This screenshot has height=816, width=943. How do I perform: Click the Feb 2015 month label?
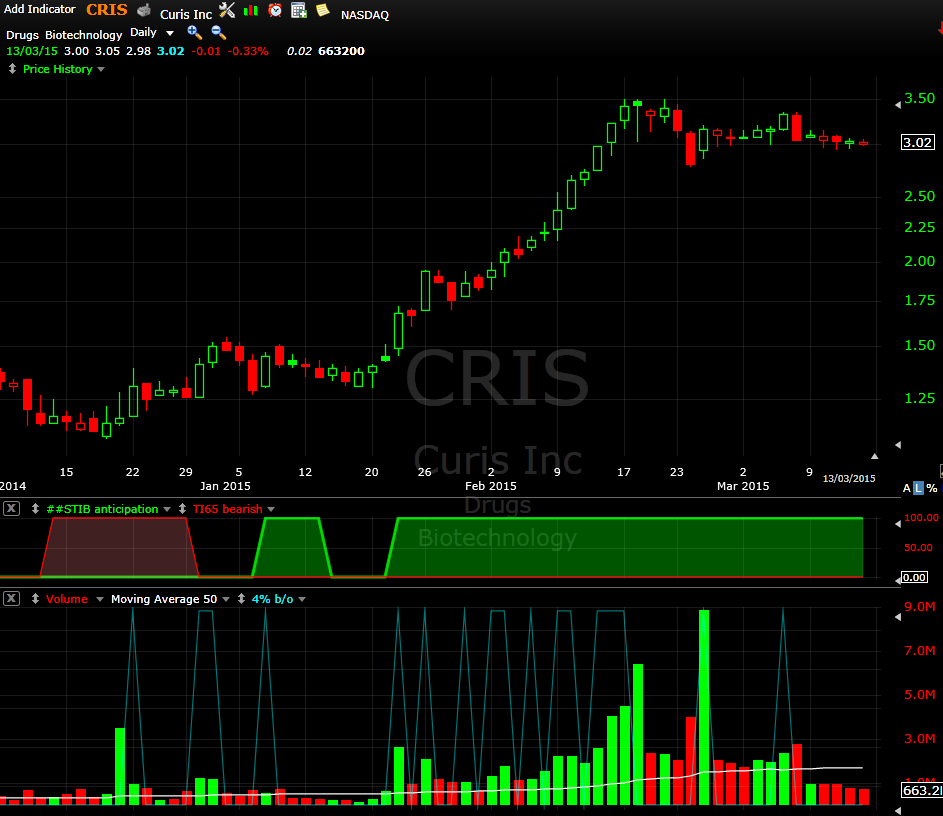pos(491,486)
